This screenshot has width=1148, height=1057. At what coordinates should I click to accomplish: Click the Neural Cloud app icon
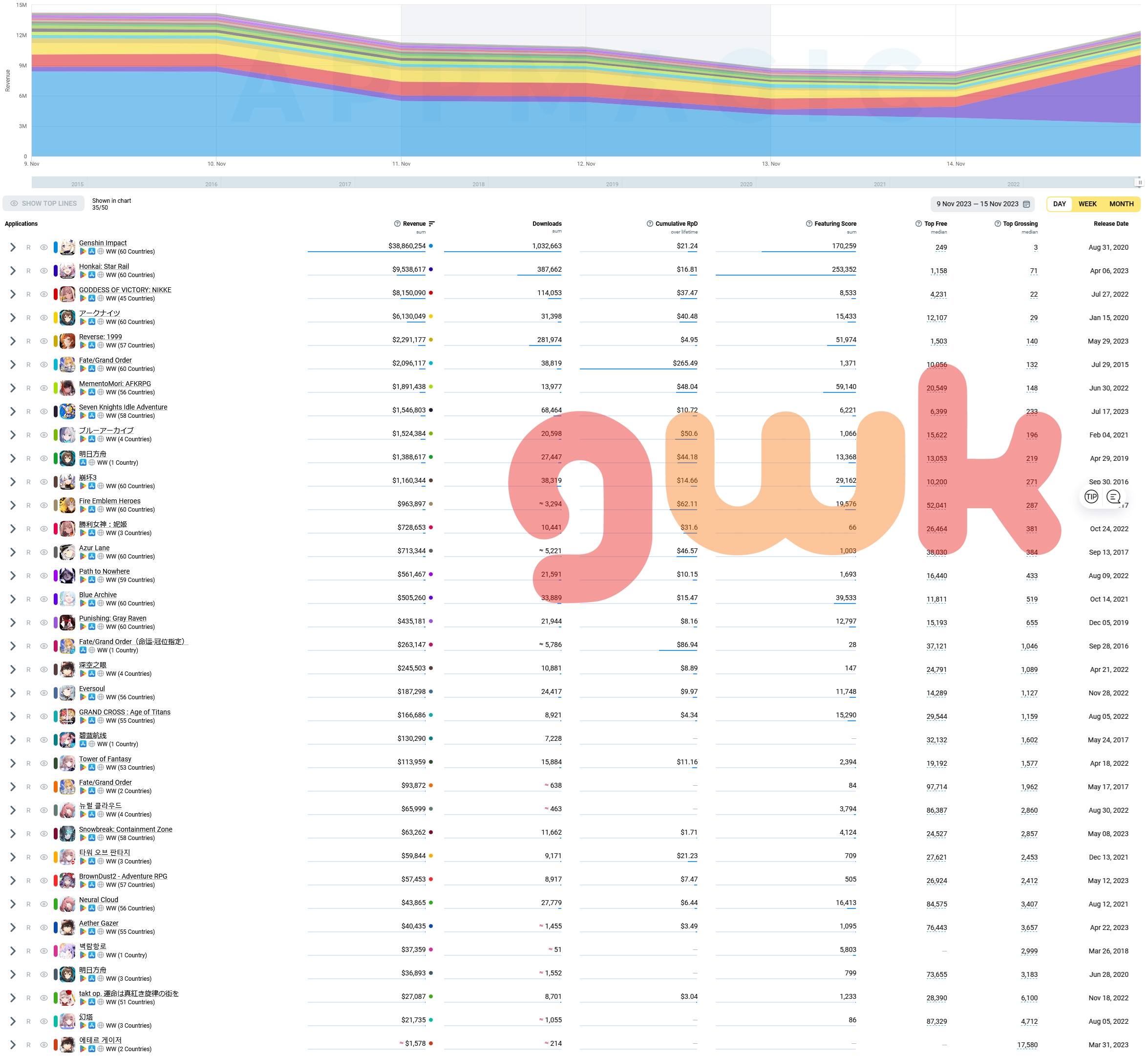67,904
